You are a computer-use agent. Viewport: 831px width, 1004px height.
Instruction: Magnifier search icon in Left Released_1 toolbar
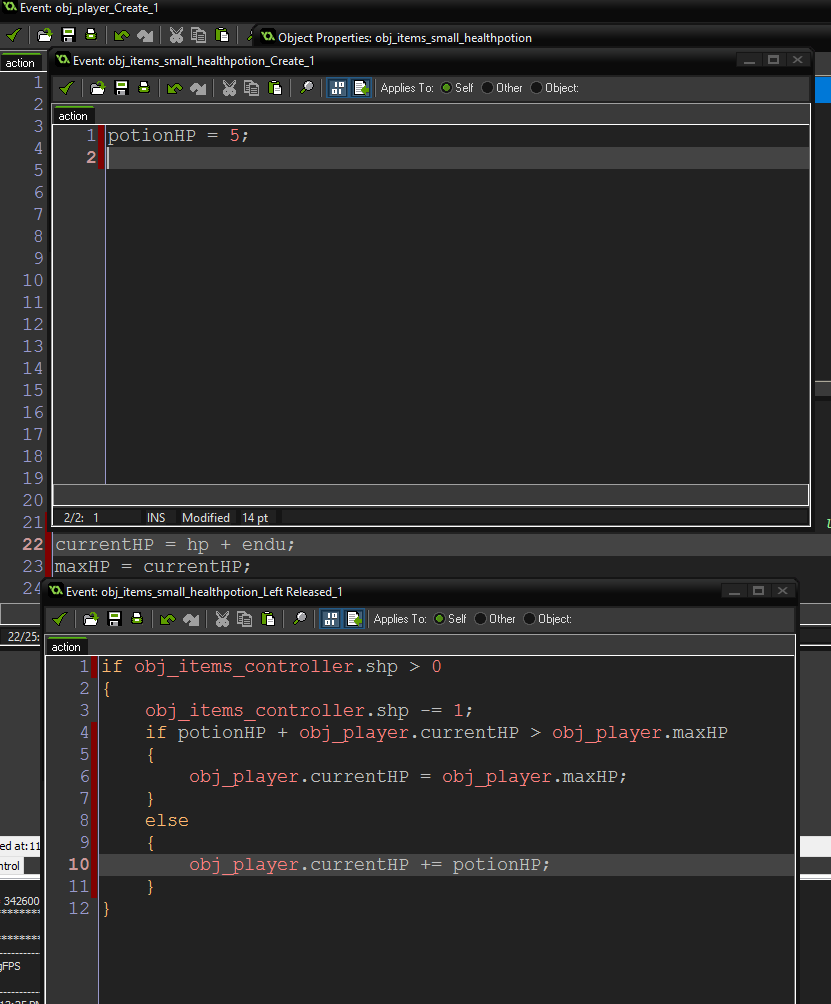(300, 619)
